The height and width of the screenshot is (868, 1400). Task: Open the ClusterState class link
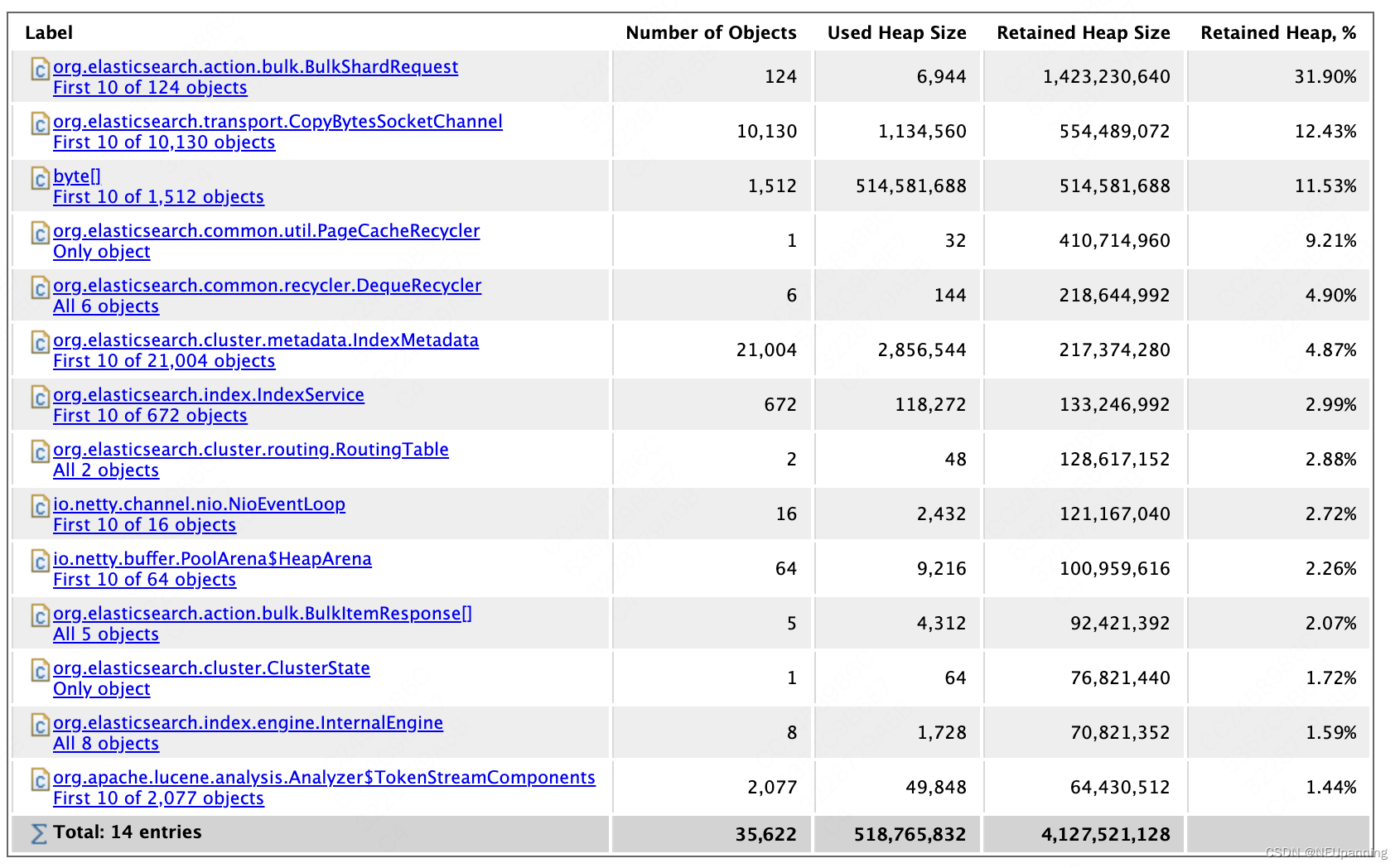click(x=211, y=668)
